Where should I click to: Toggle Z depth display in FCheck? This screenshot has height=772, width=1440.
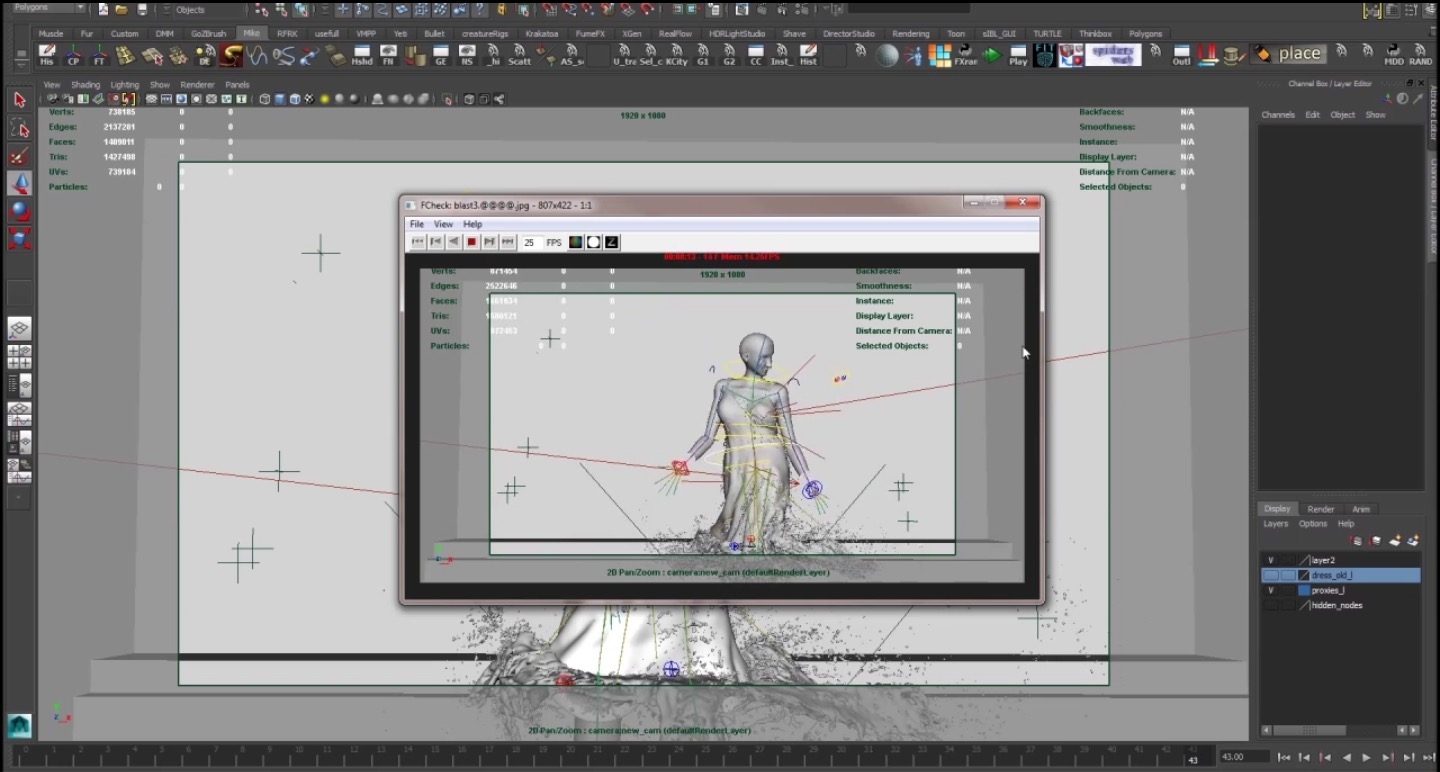(611, 242)
